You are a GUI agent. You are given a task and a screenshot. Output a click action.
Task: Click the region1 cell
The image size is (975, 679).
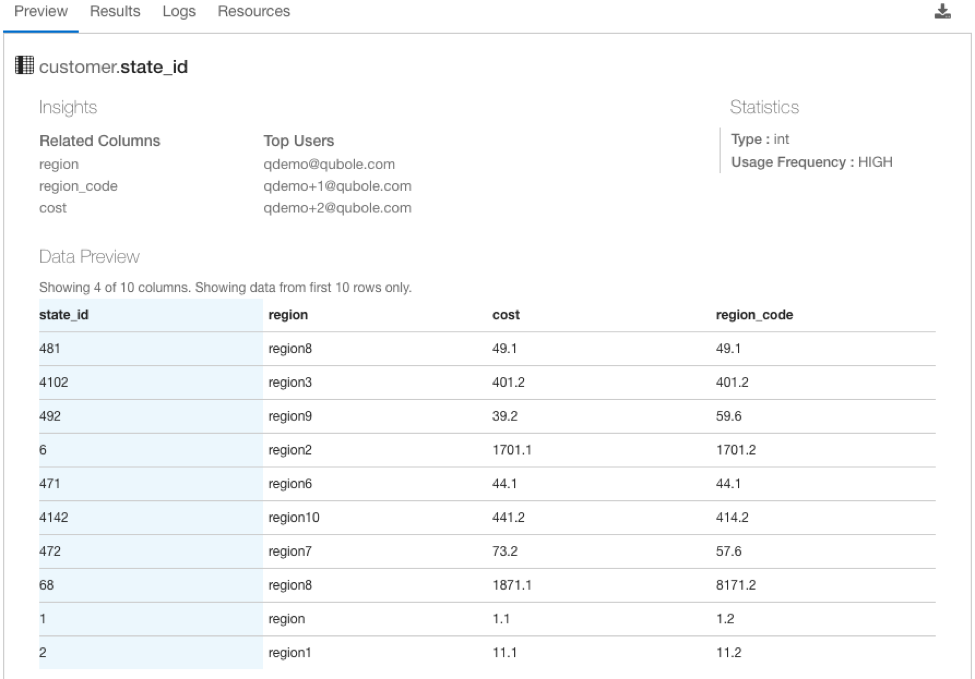(x=289, y=652)
